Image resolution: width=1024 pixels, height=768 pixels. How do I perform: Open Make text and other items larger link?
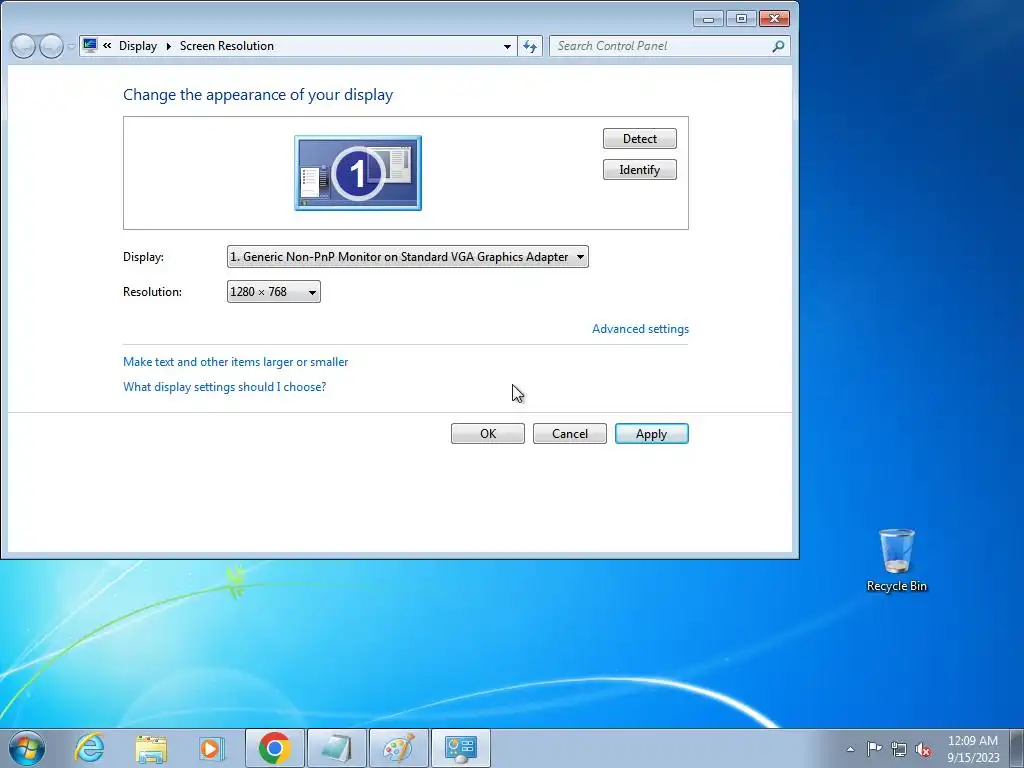click(235, 362)
